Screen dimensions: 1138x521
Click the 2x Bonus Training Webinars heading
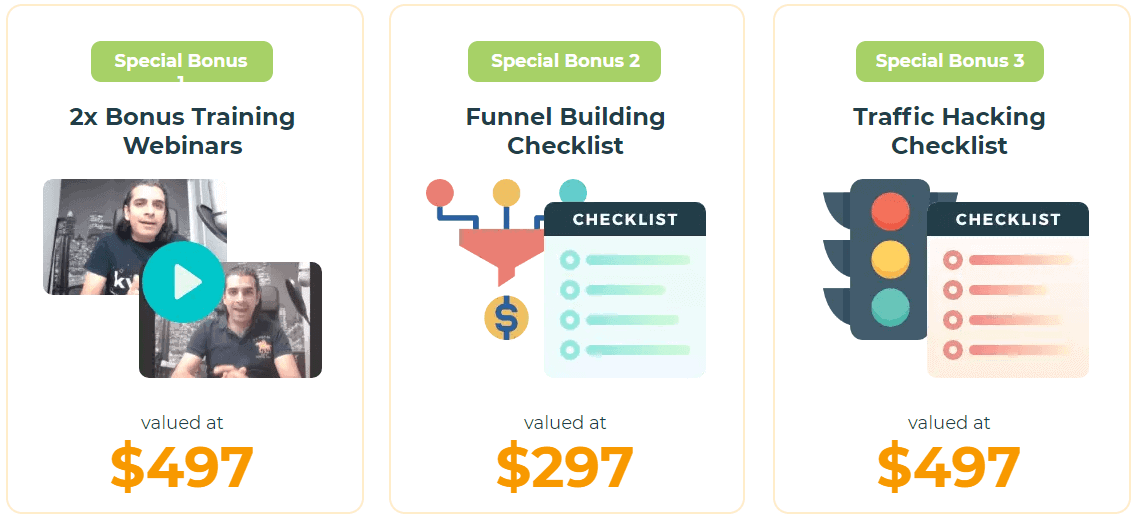[182, 131]
